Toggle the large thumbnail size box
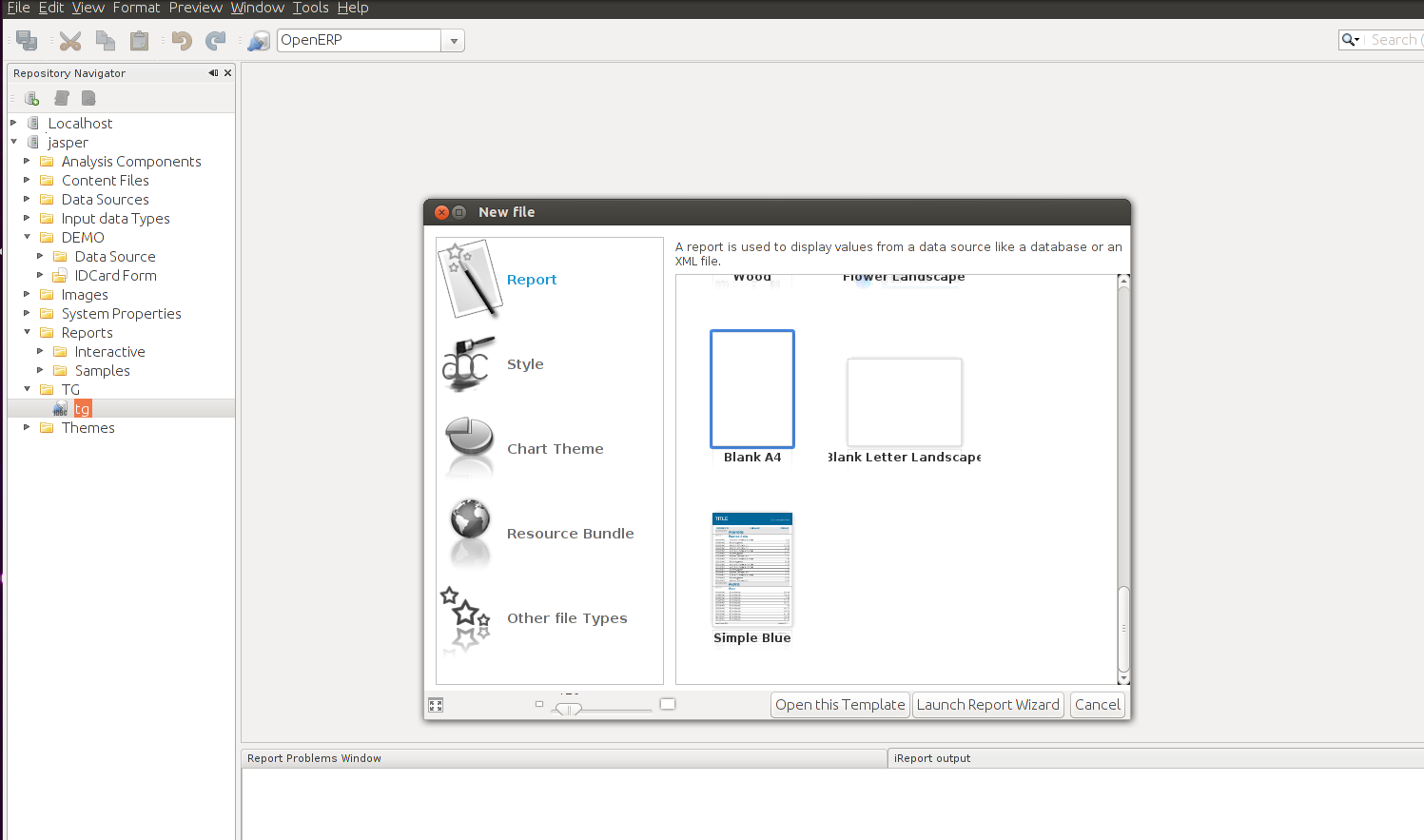Image resolution: width=1424 pixels, height=840 pixels. click(668, 704)
